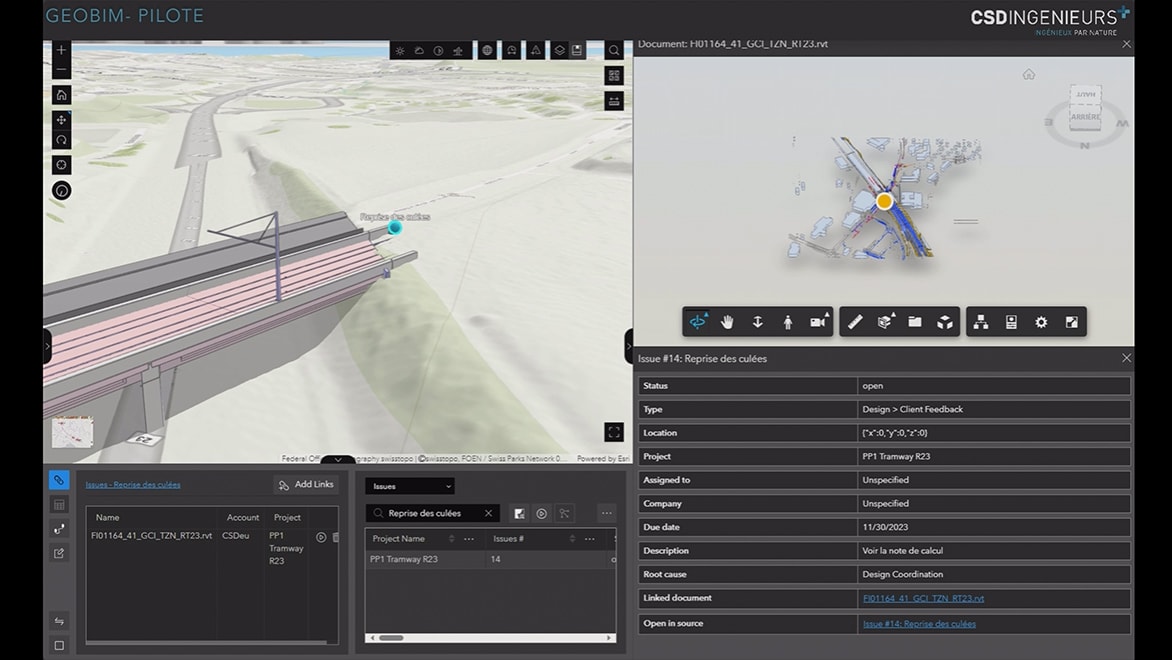This screenshot has height=660, width=1172.
Task: Toggle fullscreen on the 3D map
Action: [614, 432]
